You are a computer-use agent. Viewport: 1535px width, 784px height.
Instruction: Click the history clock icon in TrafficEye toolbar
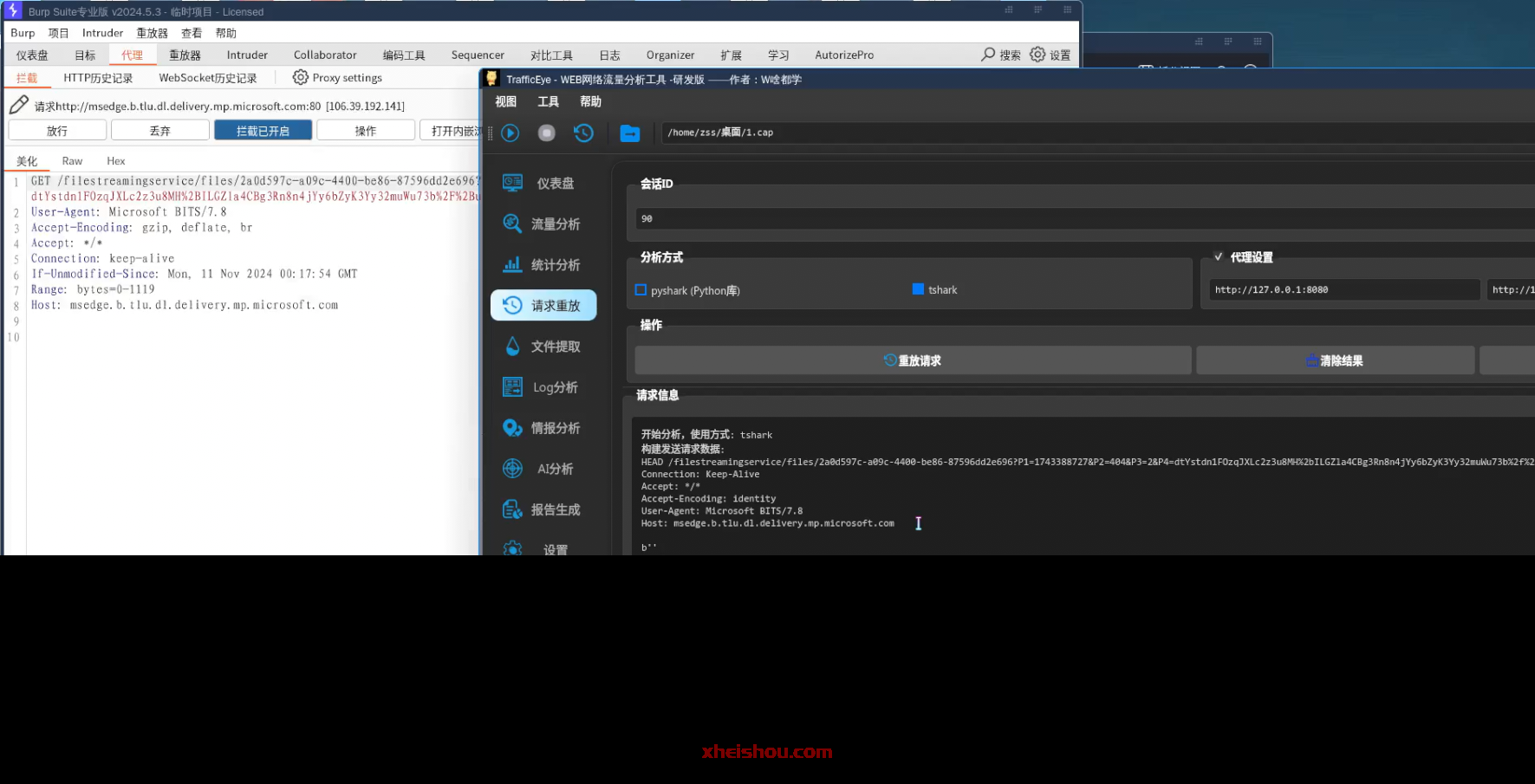pyautogui.click(x=583, y=133)
